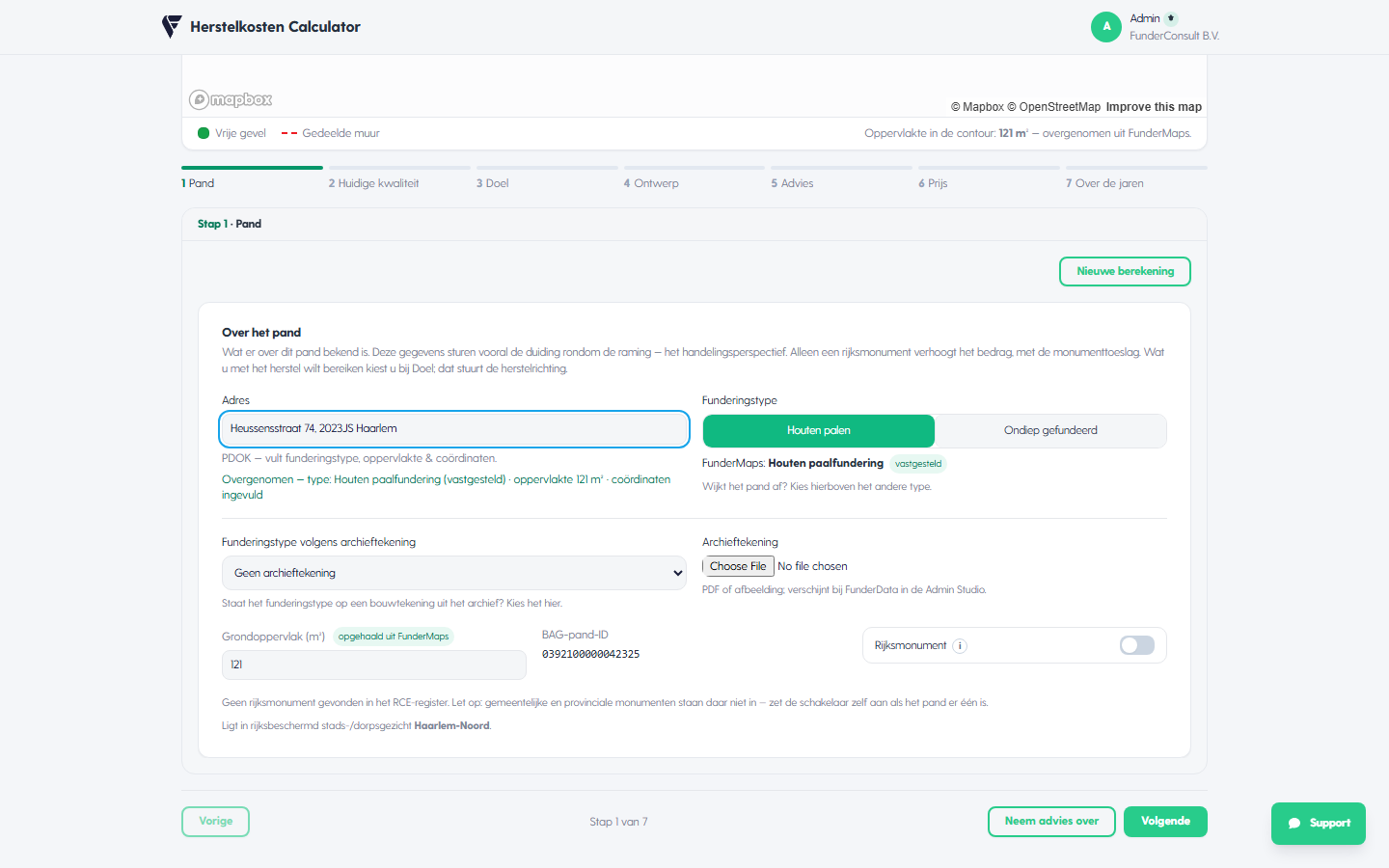The height and width of the screenshot is (868, 1389).
Task: Click the Volgende button
Action: (1165, 822)
